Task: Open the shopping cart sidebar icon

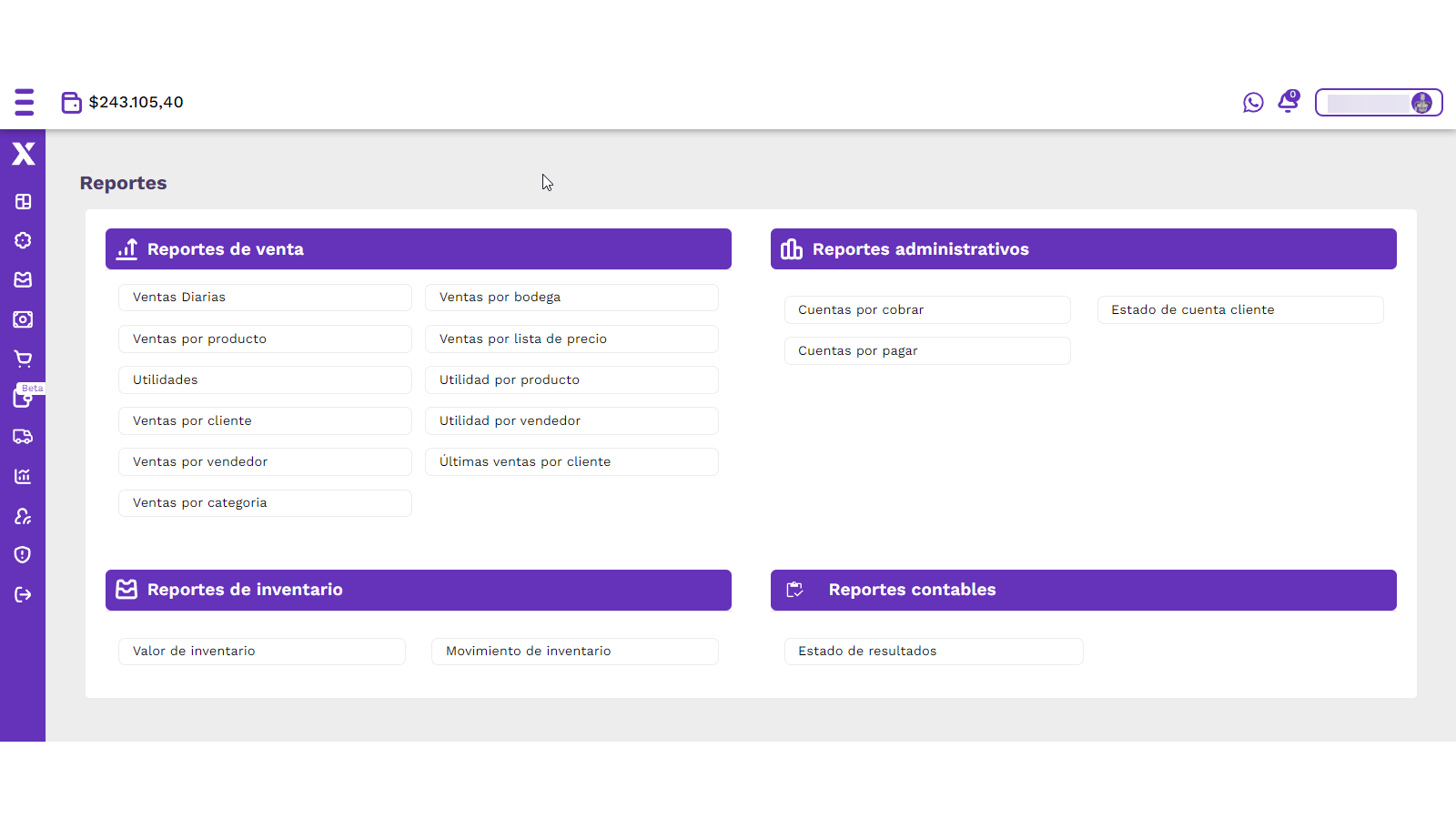Action: (24, 359)
